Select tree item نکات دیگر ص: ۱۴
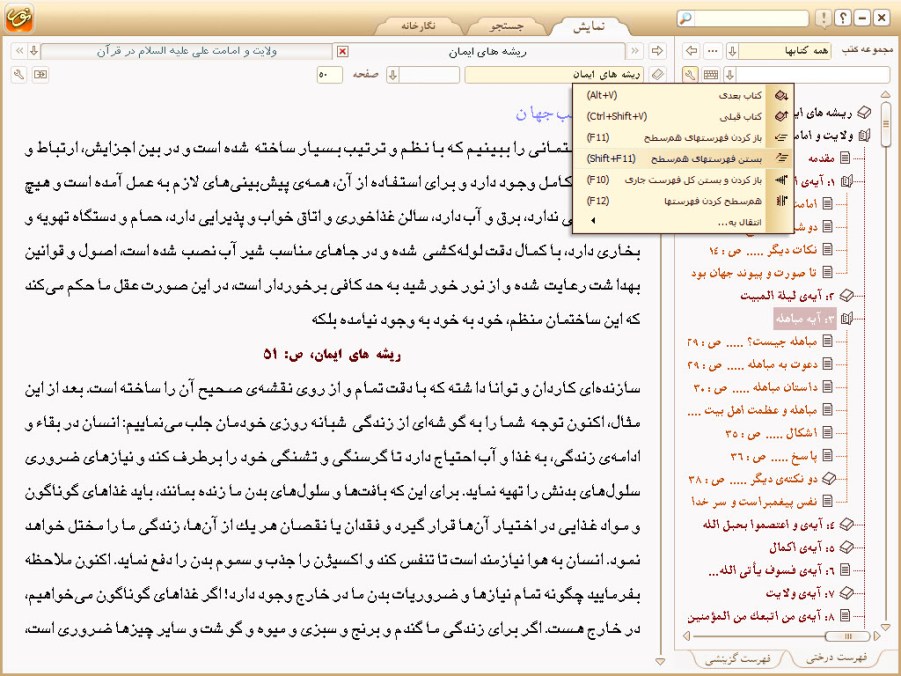901x676 pixels. pos(763,250)
